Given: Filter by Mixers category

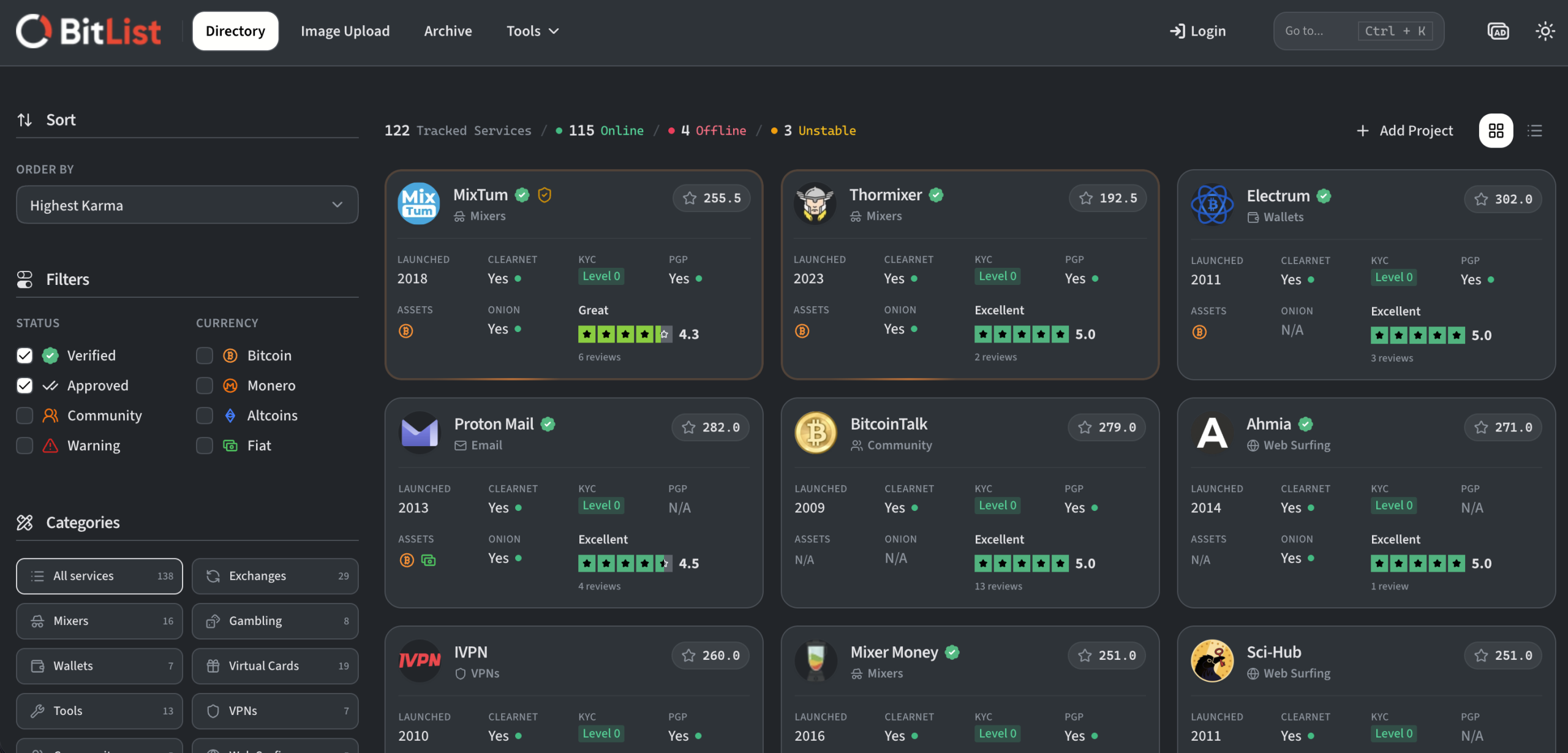Looking at the screenshot, I should tap(99, 621).
